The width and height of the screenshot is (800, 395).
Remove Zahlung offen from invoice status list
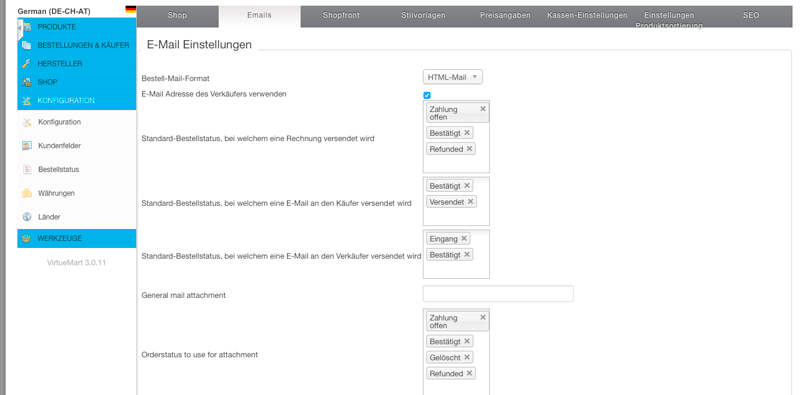[x=483, y=109]
